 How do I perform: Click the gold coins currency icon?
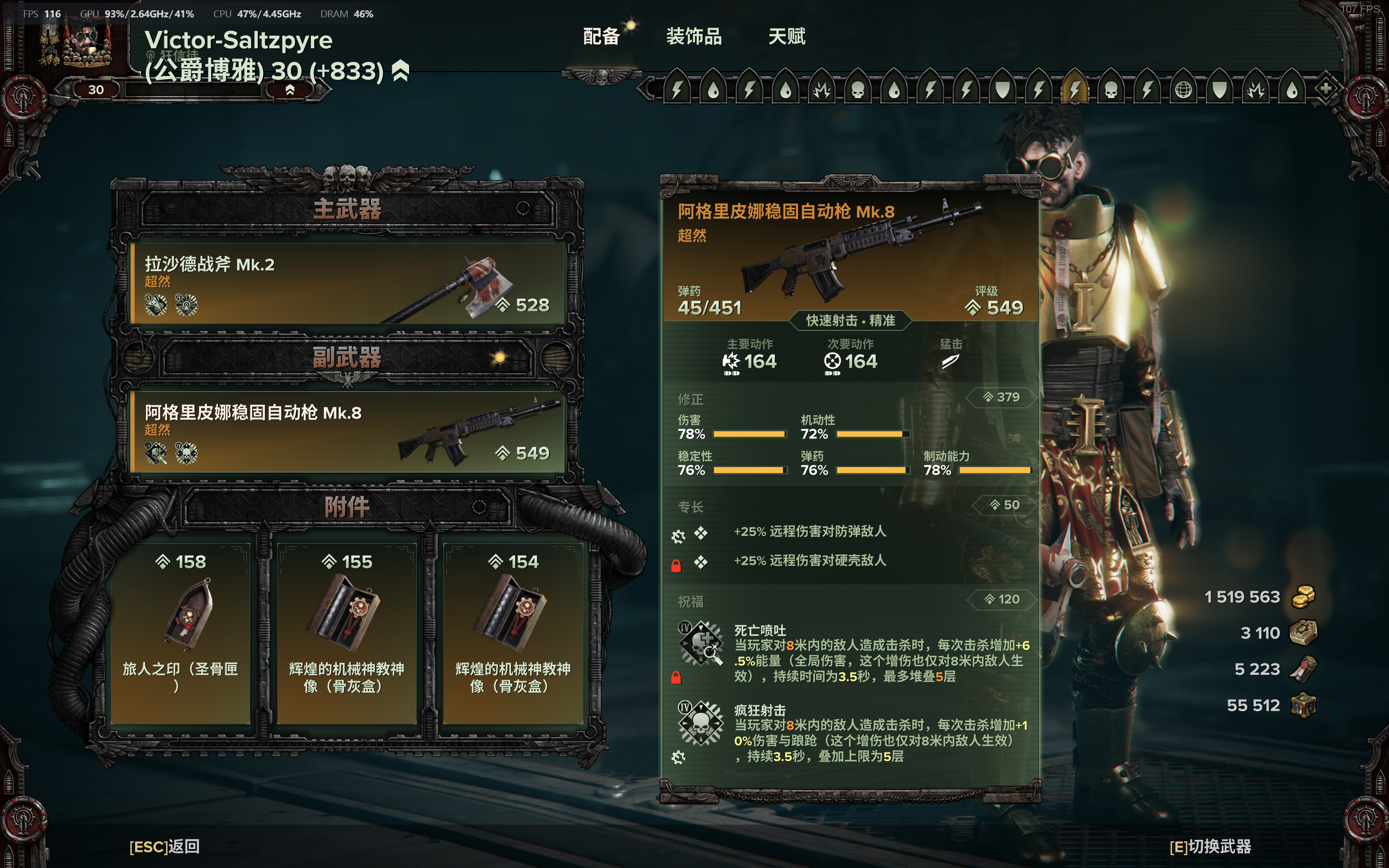1303,597
